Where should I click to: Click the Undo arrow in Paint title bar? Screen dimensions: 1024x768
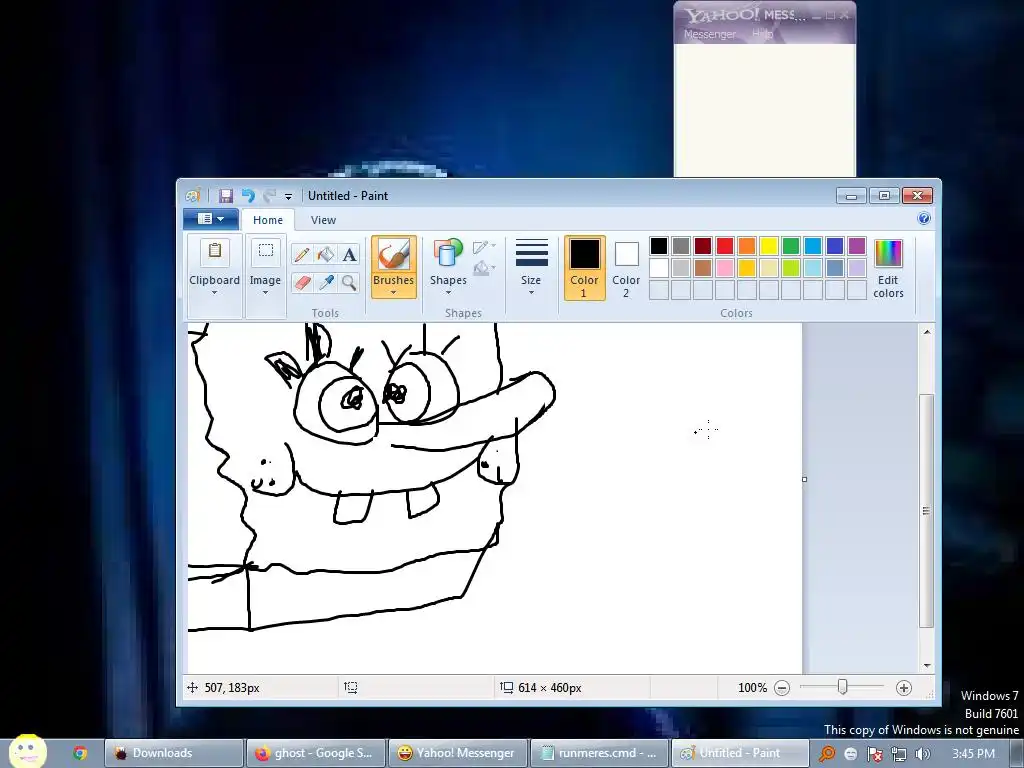pyautogui.click(x=248, y=196)
